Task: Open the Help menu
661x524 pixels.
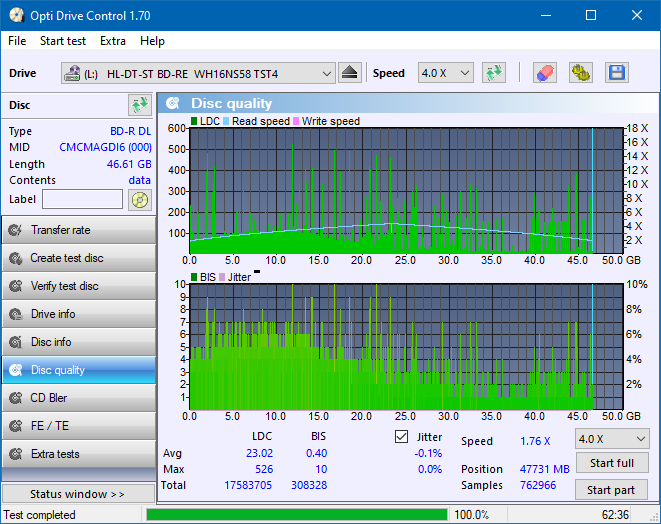Action: coord(152,41)
